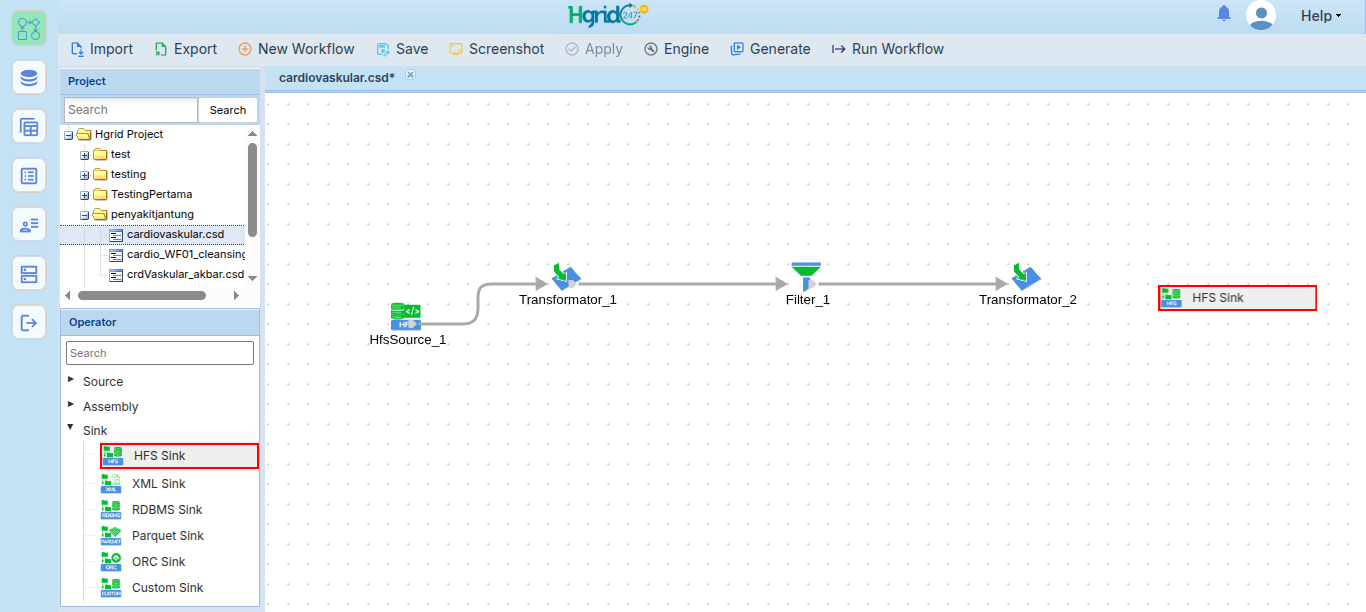Collapse the penyakitjantung folder
Screen dimensions: 1366x612
pyautogui.click(x=85, y=215)
